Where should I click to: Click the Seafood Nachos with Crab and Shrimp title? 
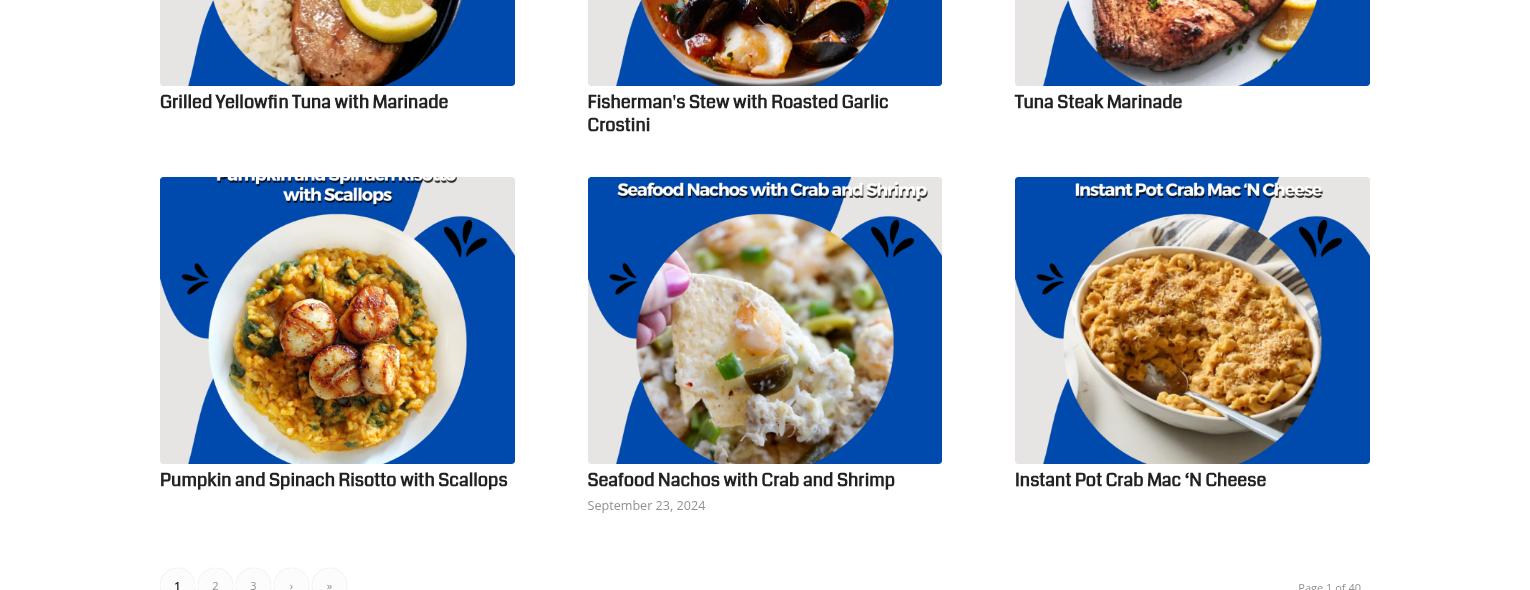[741, 480]
